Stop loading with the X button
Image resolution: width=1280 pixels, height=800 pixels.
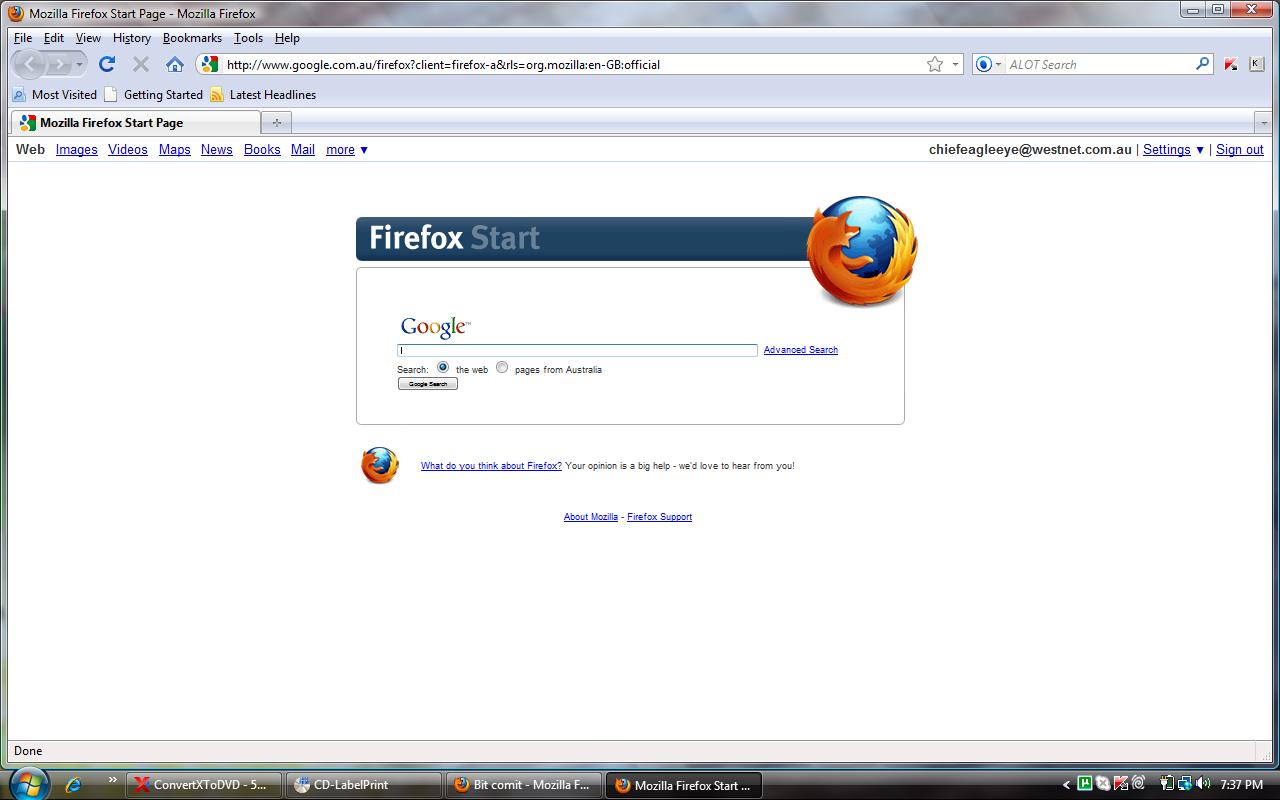(x=141, y=64)
